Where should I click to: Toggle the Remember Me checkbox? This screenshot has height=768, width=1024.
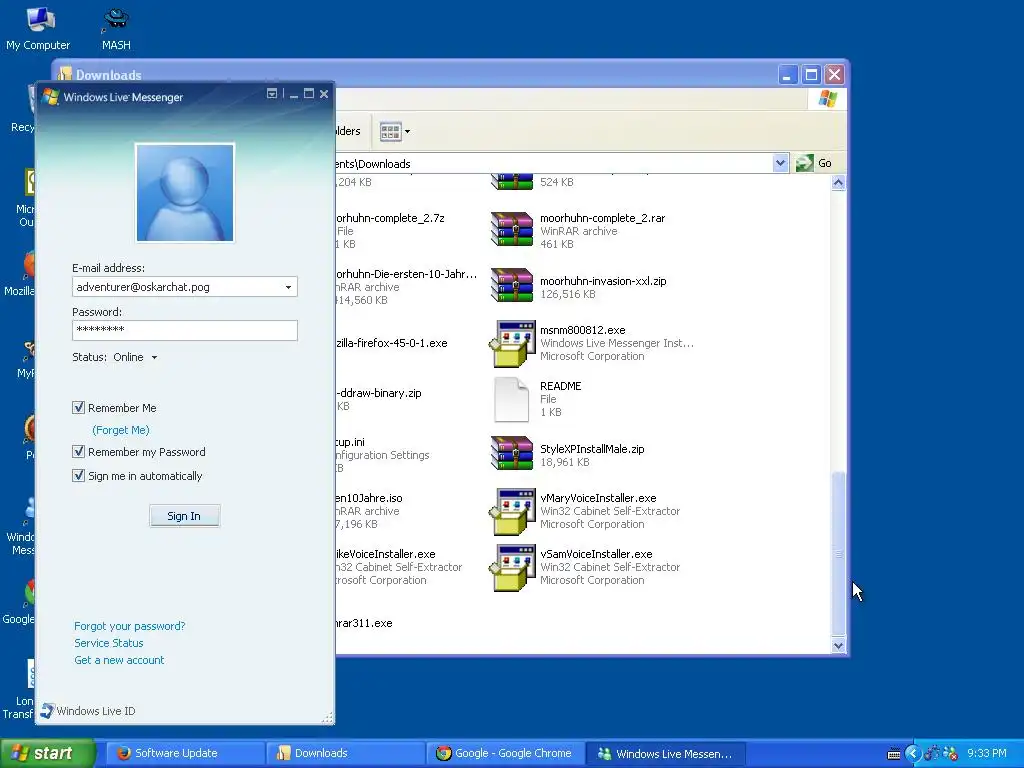tap(78, 408)
